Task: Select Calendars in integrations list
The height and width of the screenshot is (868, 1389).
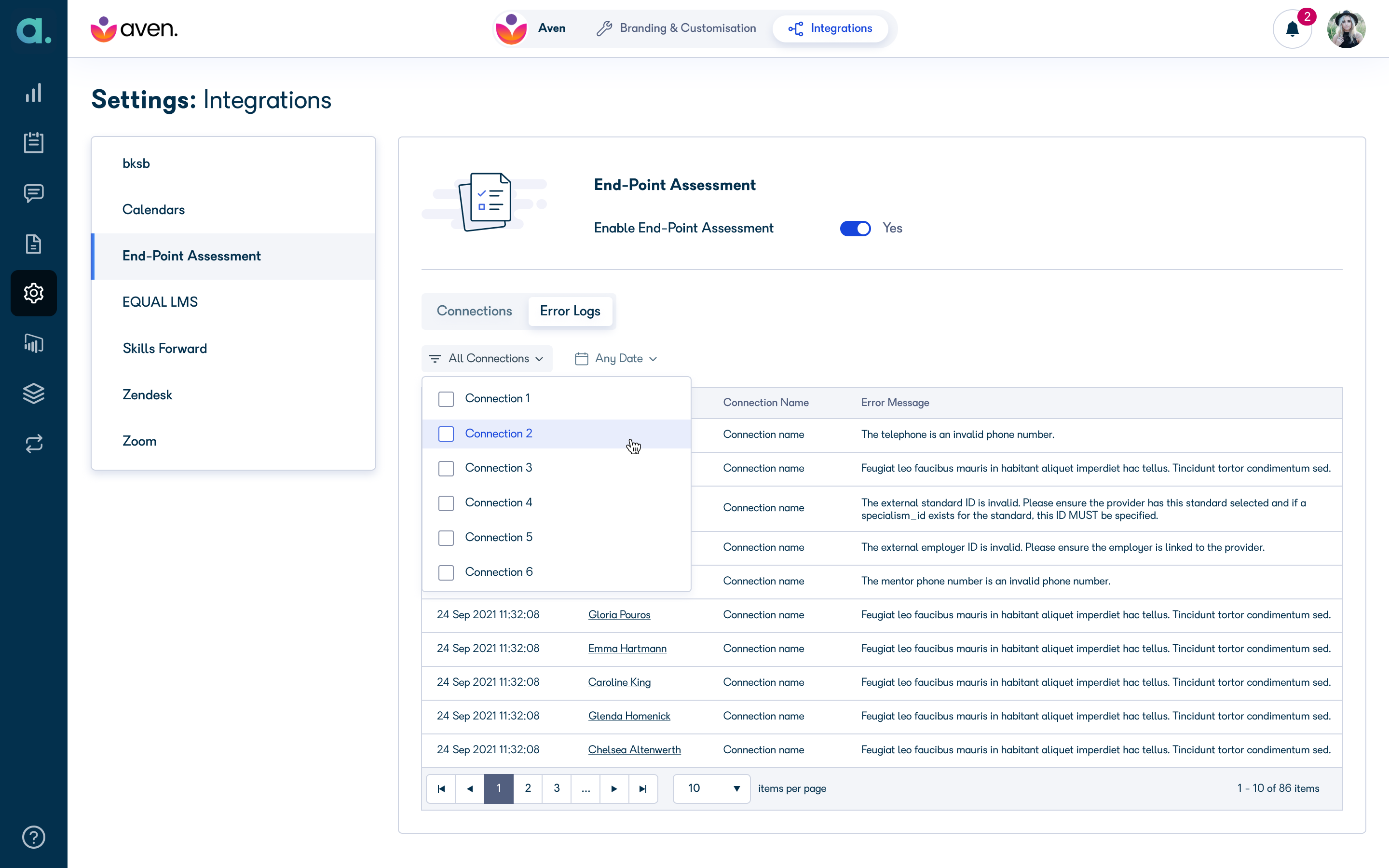Action: click(x=233, y=210)
